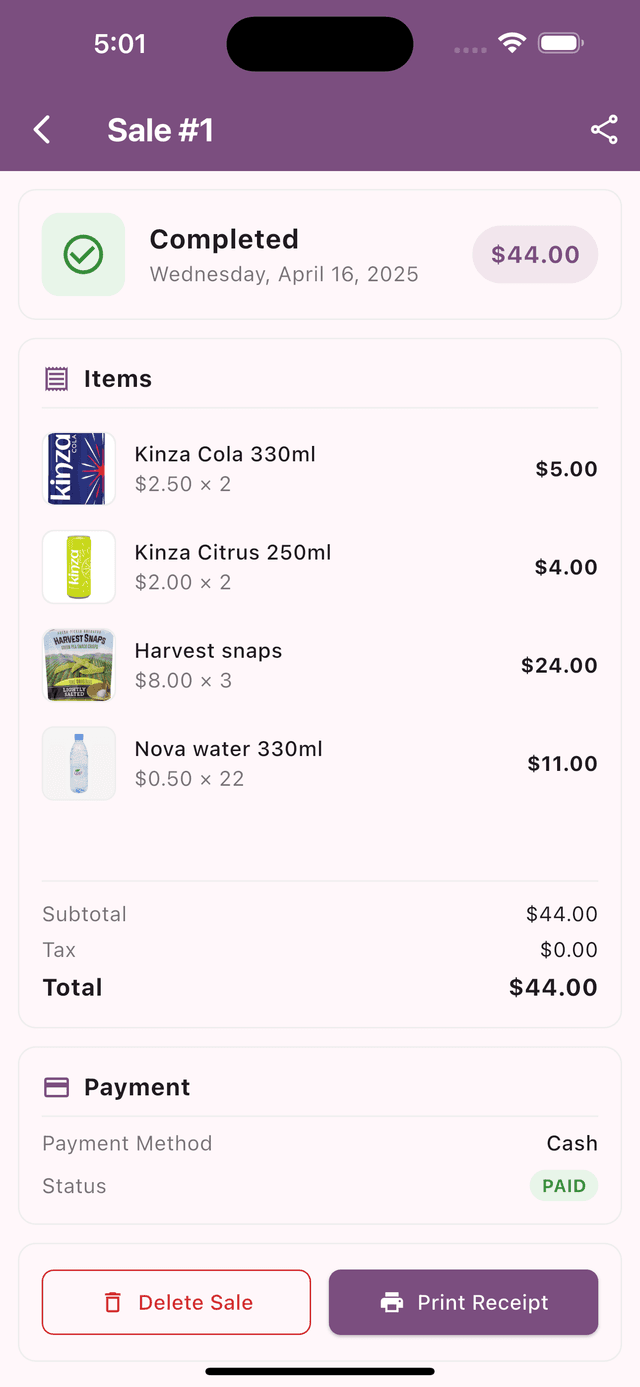Tap the Cash payment method value
640x1387 pixels.
coord(572,1143)
